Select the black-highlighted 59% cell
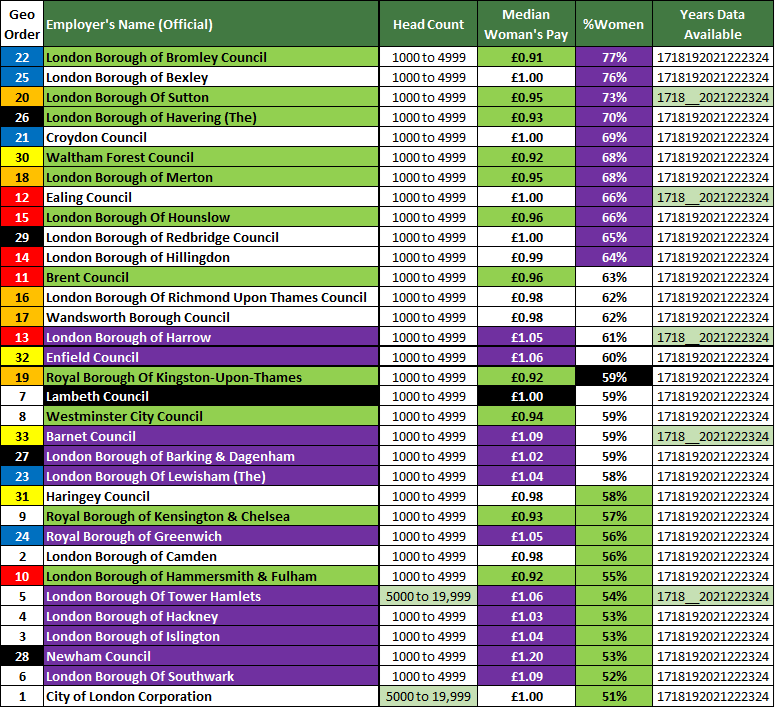 point(614,377)
